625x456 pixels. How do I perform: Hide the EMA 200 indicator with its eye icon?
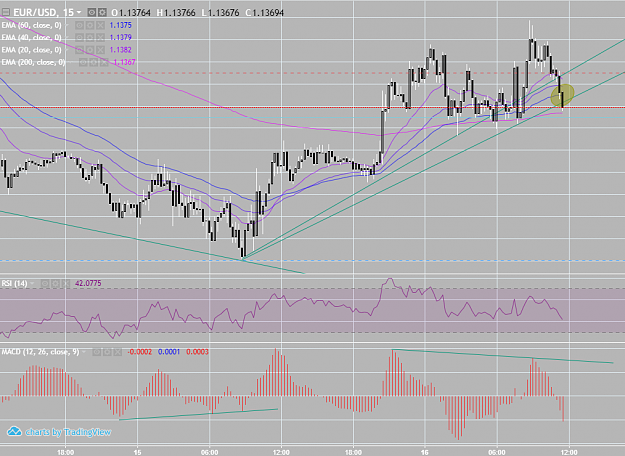click(x=83, y=63)
